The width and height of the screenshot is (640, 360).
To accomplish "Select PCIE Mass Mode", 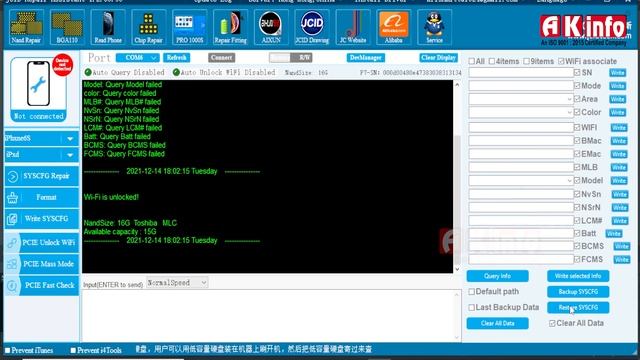I will [x=42, y=264].
